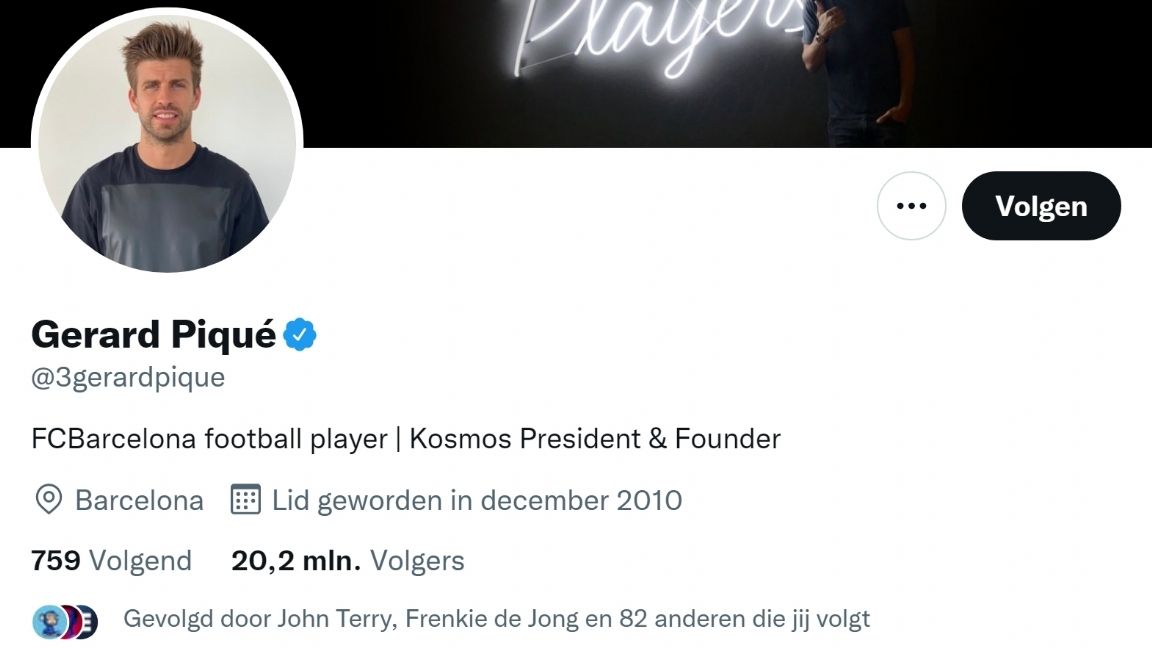
Task: Open the 20,2 mln. Volgers list
Action: 347,560
